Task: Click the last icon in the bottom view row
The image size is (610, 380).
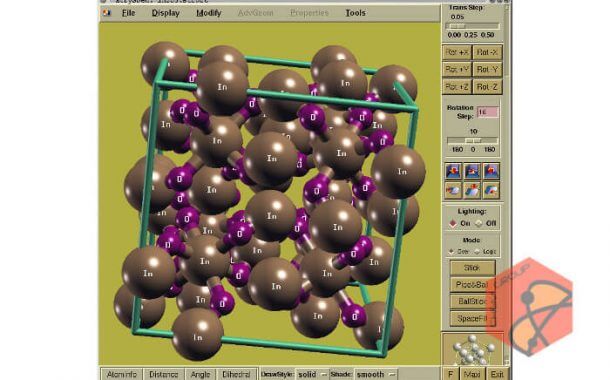Action: click(491, 190)
